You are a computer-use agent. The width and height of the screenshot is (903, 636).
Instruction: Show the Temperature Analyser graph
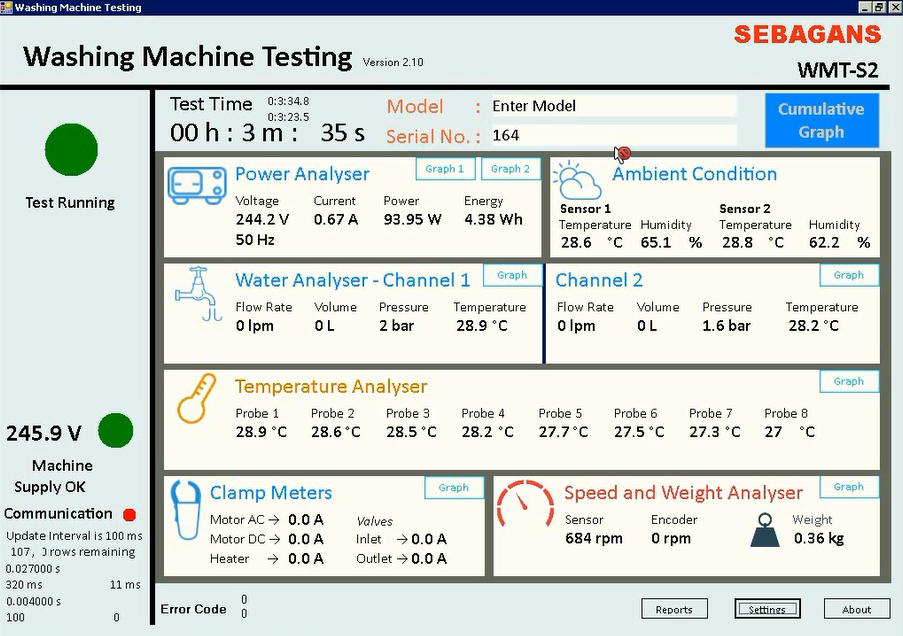pyautogui.click(x=848, y=381)
